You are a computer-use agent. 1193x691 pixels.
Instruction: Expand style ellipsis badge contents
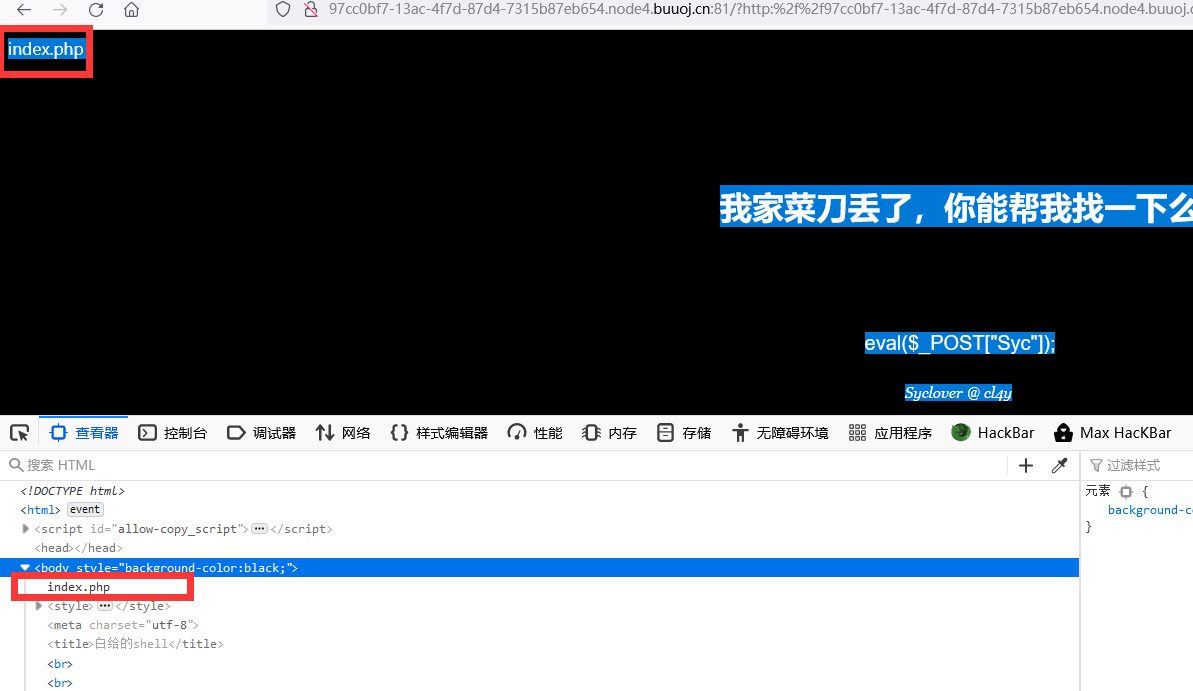[x=105, y=606]
